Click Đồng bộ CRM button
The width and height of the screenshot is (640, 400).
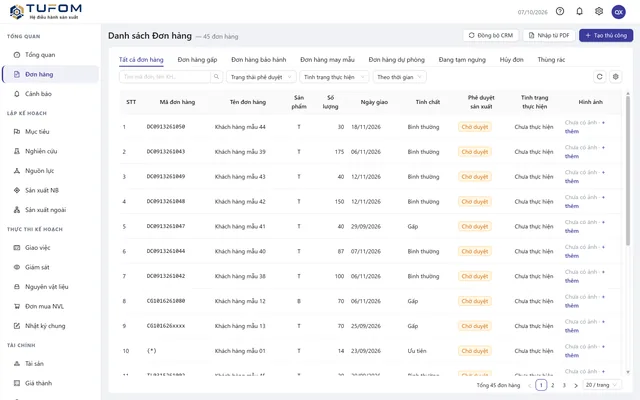coord(491,36)
